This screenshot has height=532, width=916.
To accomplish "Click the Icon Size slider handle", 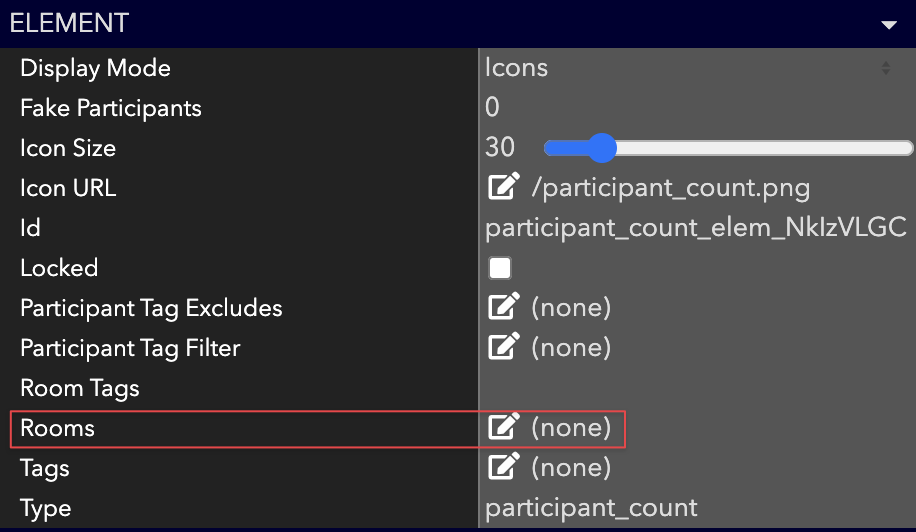I will (602, 148).
